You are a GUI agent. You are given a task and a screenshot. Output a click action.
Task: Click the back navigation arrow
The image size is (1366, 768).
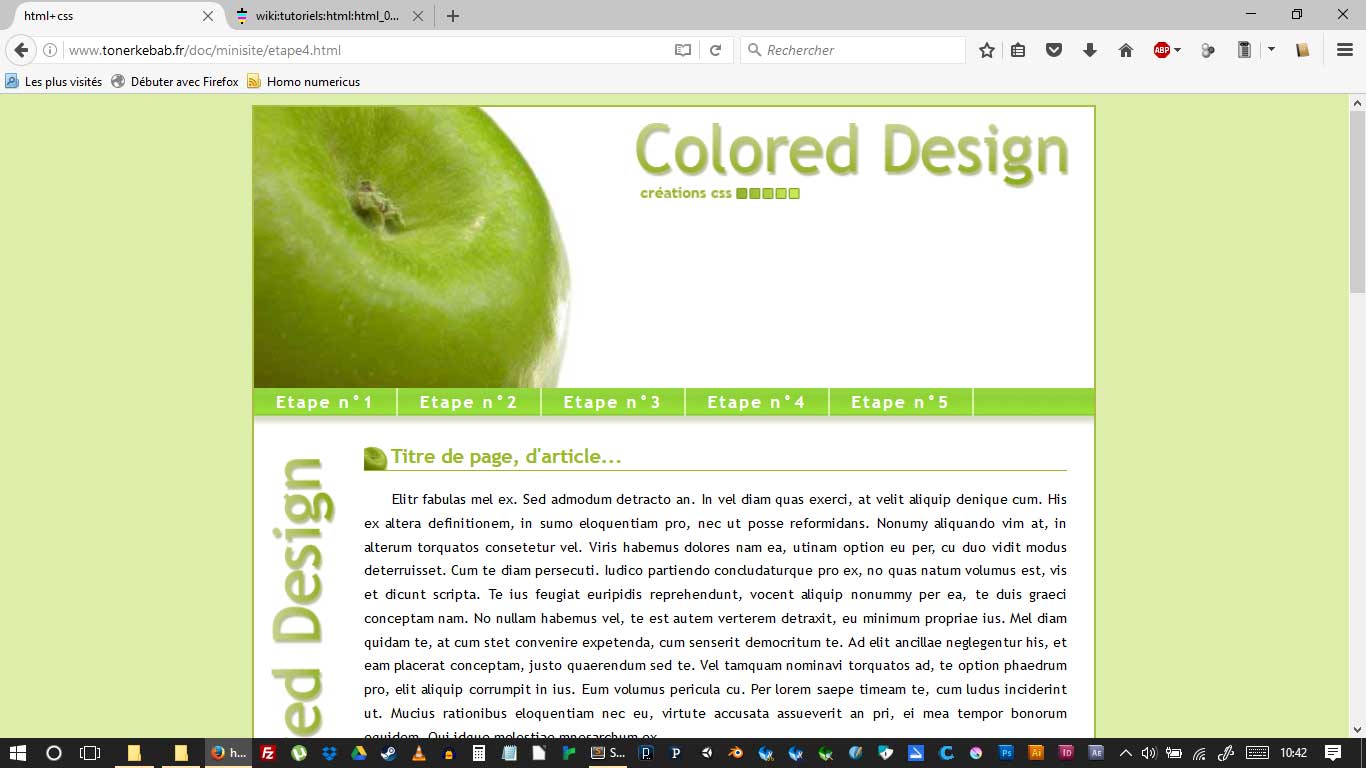21,50
